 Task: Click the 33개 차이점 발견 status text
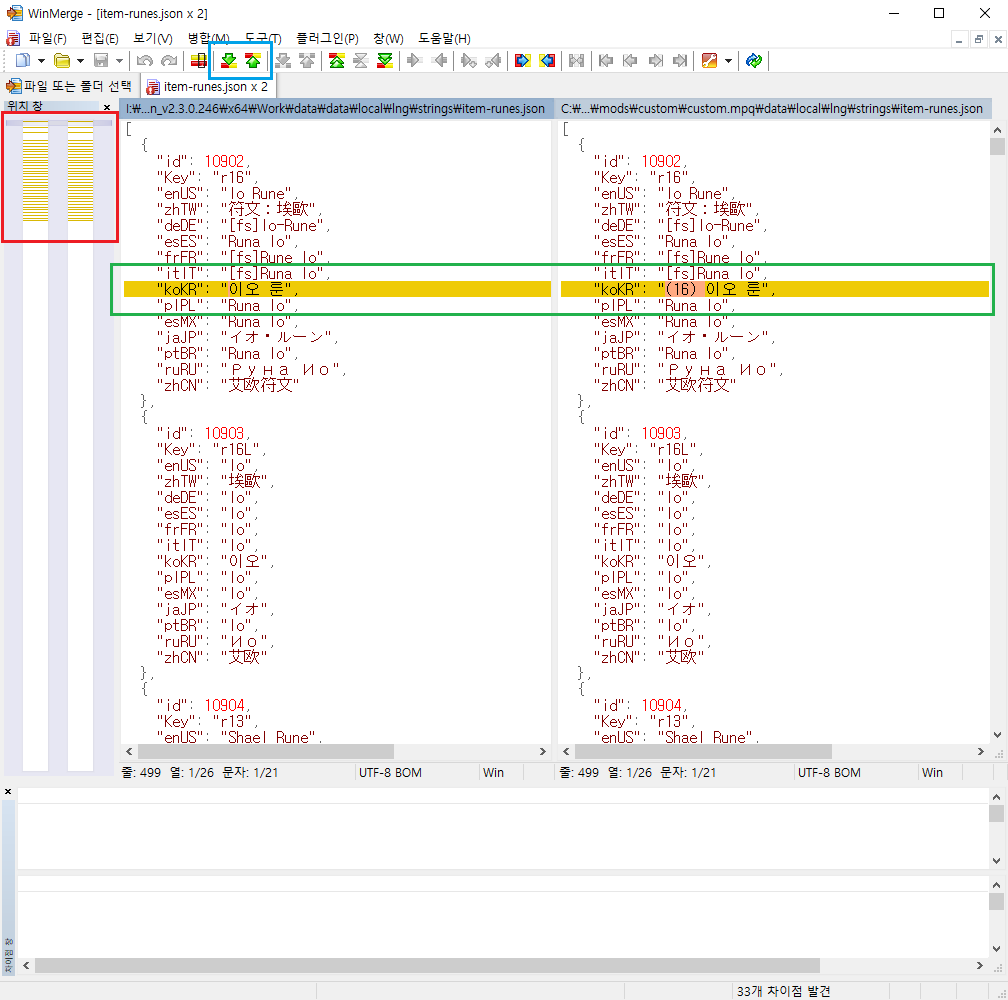point(784,991)
